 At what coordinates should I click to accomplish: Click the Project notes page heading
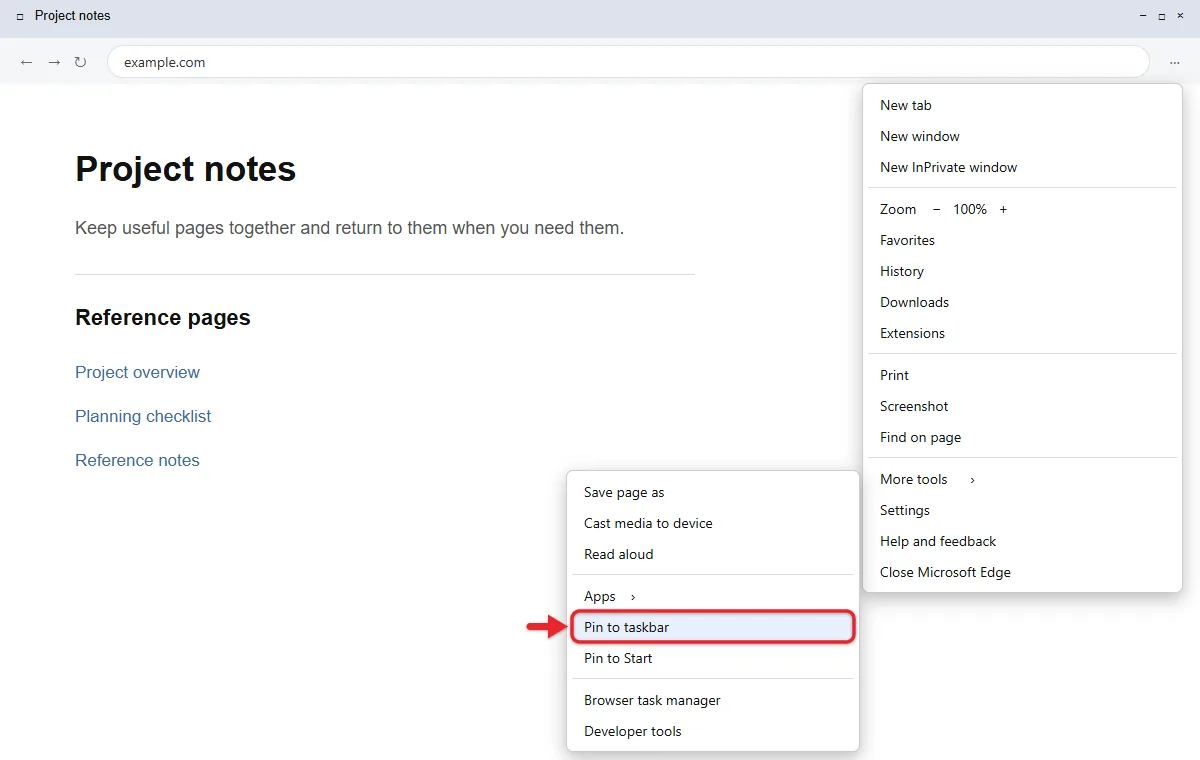click(186, 169)
